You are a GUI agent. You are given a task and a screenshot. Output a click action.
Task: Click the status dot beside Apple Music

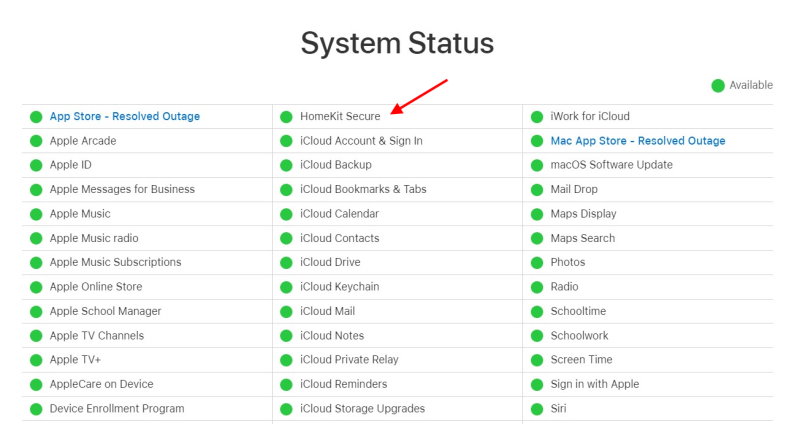(x=36, y=214)
